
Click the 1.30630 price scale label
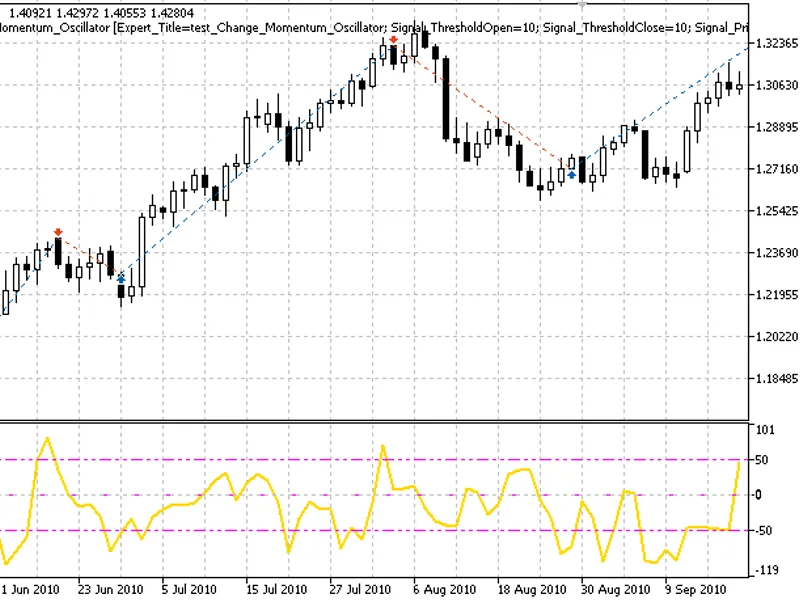coord(776,85)
